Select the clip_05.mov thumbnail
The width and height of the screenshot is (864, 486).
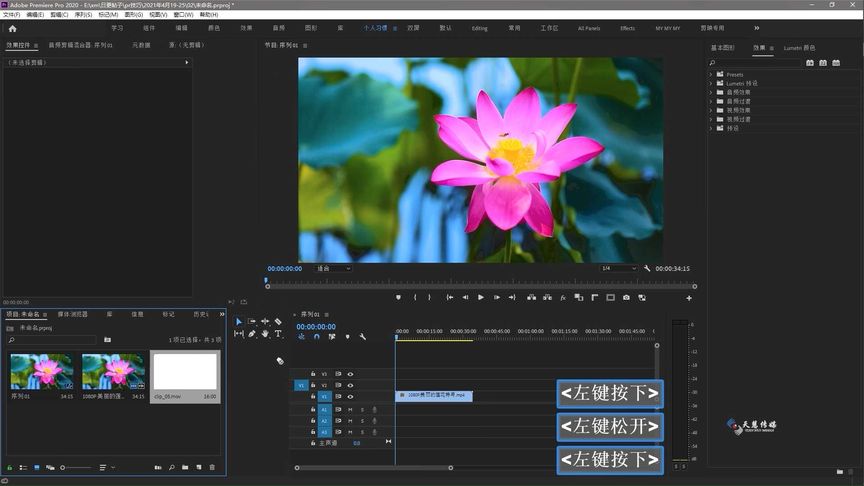tap(185, 372)
